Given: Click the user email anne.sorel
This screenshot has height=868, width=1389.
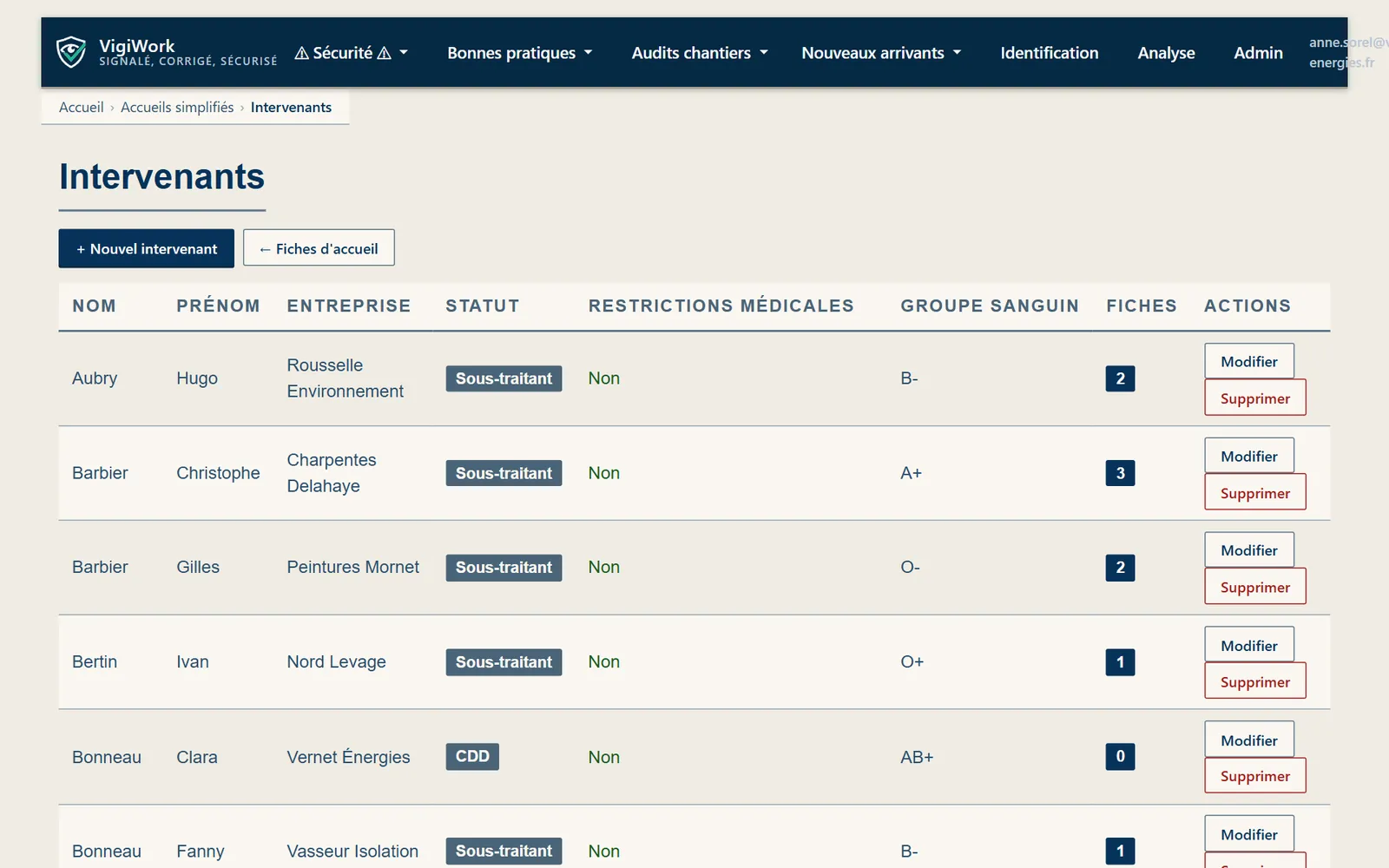Looking at the screenshot, I should pyautogui.click(x=1348, y=52).
